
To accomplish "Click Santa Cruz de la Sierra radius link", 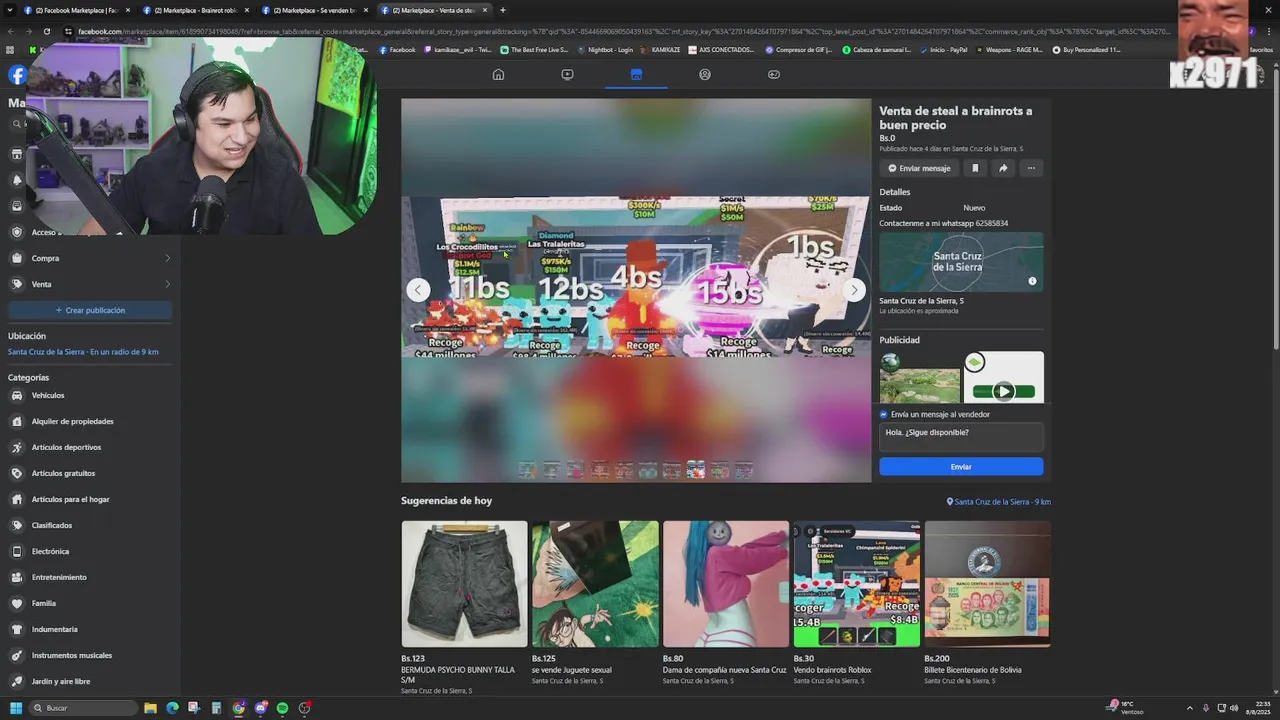I will pyautogui.click(x=83, y=352).
